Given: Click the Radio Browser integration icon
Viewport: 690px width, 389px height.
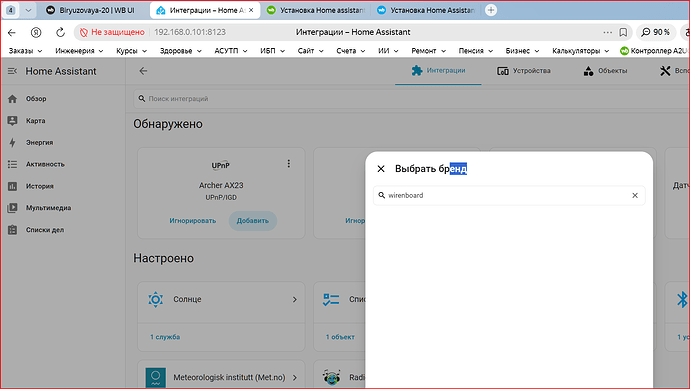Looking at the screenshot, I should [x=331, y=378].
